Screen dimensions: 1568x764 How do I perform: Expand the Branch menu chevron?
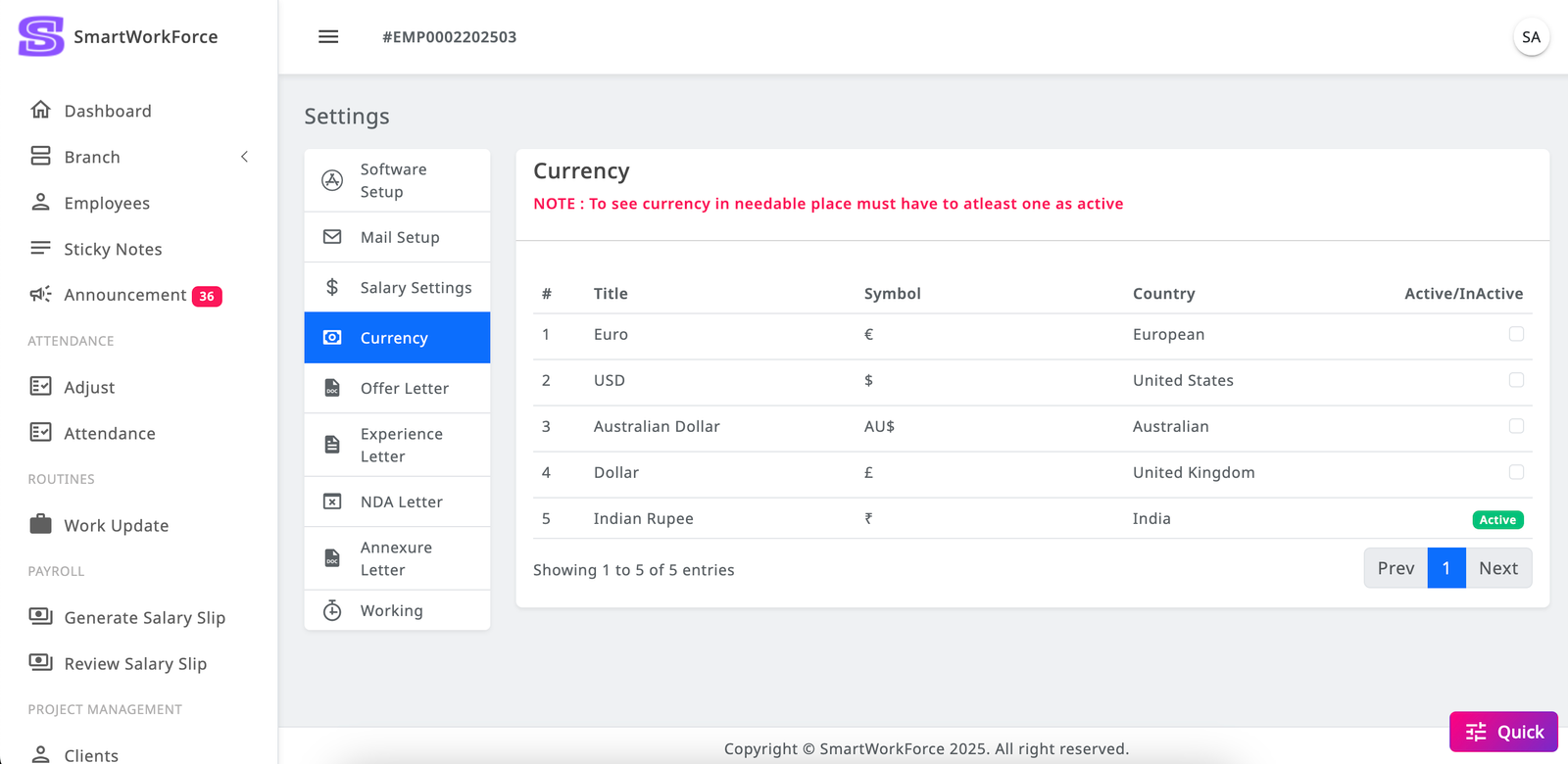pyautogui.click(x=244, y=157)
